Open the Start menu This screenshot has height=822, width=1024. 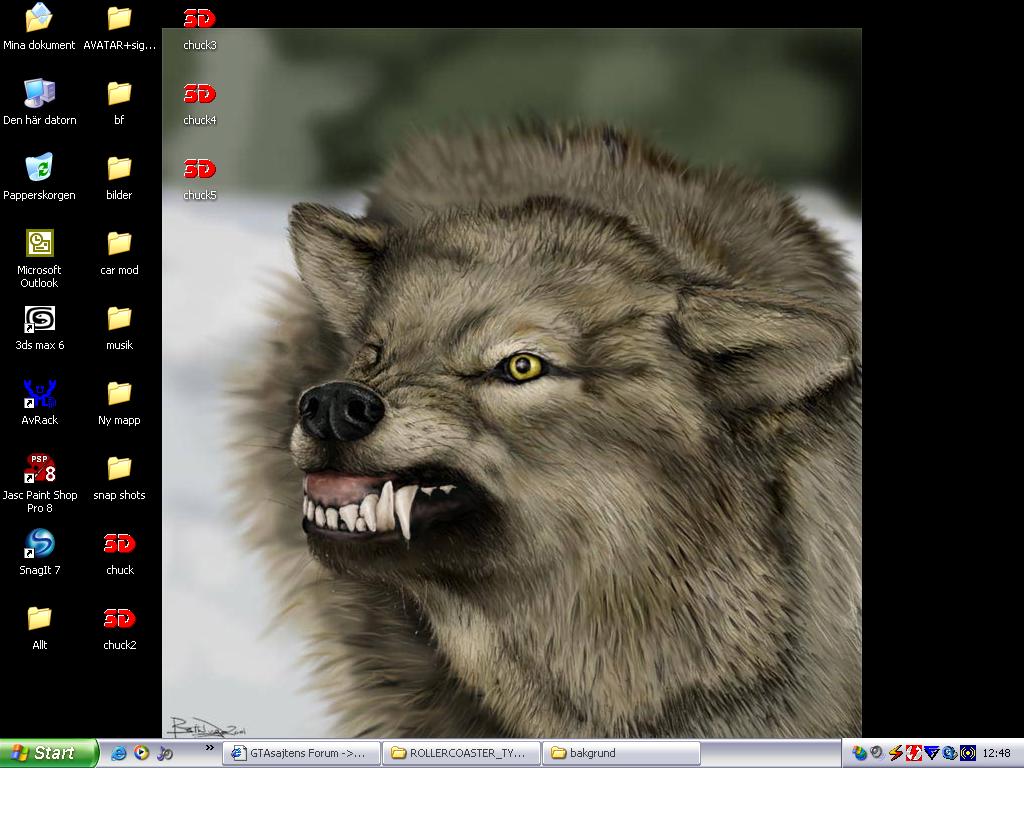coord(48,753)
